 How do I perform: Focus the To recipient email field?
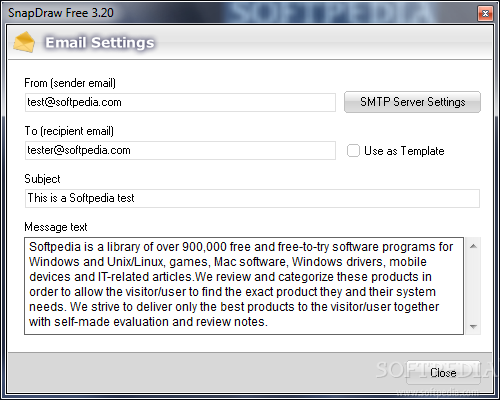click(x=180, y=150)
